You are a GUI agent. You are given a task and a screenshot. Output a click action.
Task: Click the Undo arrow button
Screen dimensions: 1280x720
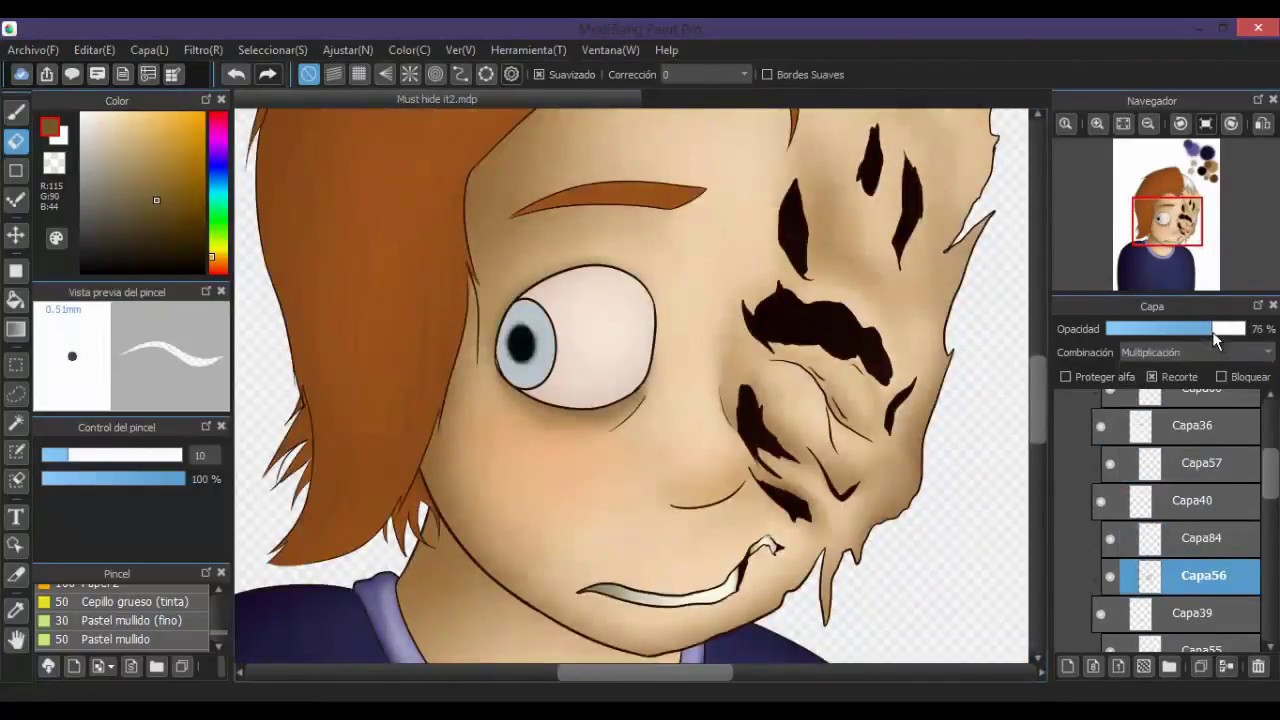click(236, 74)
